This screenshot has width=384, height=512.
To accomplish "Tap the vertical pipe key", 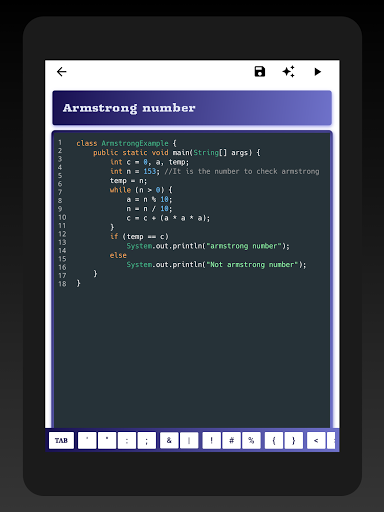I will click(189, 440).
